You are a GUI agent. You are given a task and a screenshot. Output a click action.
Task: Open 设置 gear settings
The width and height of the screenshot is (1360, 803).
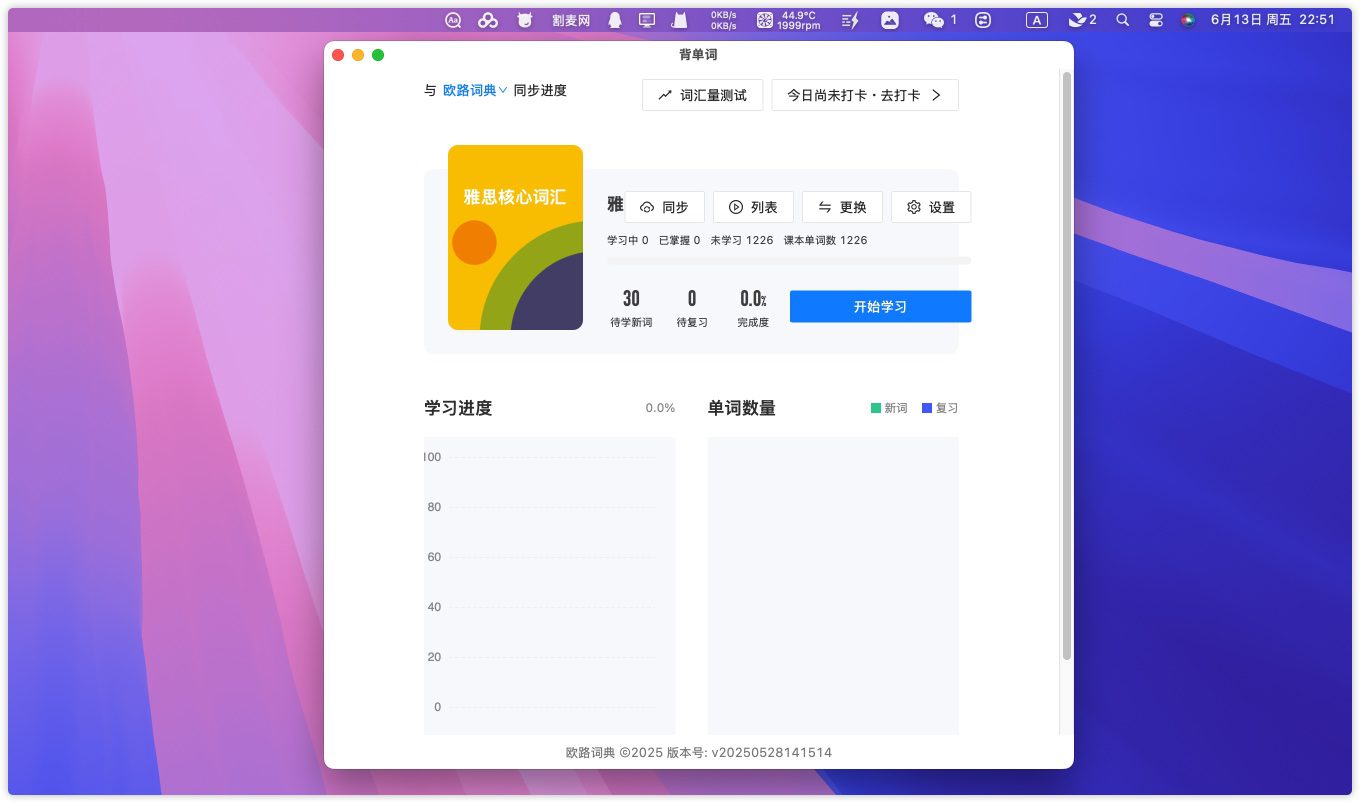(930, 207)
